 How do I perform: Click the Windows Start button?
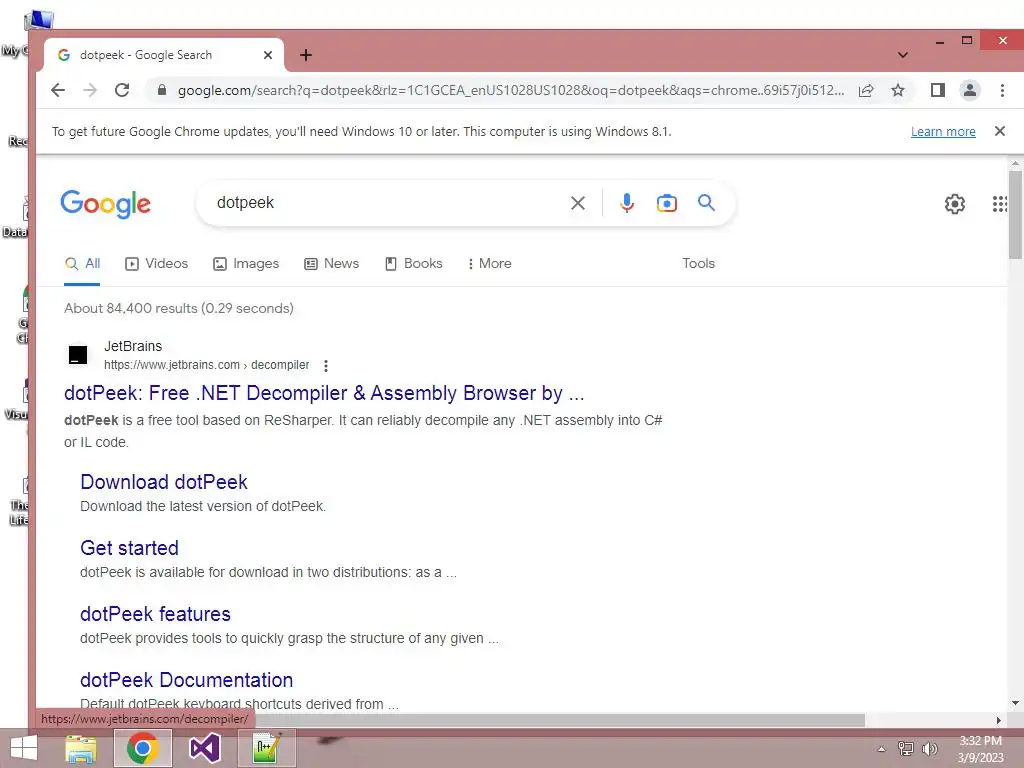tap(24, 748)
